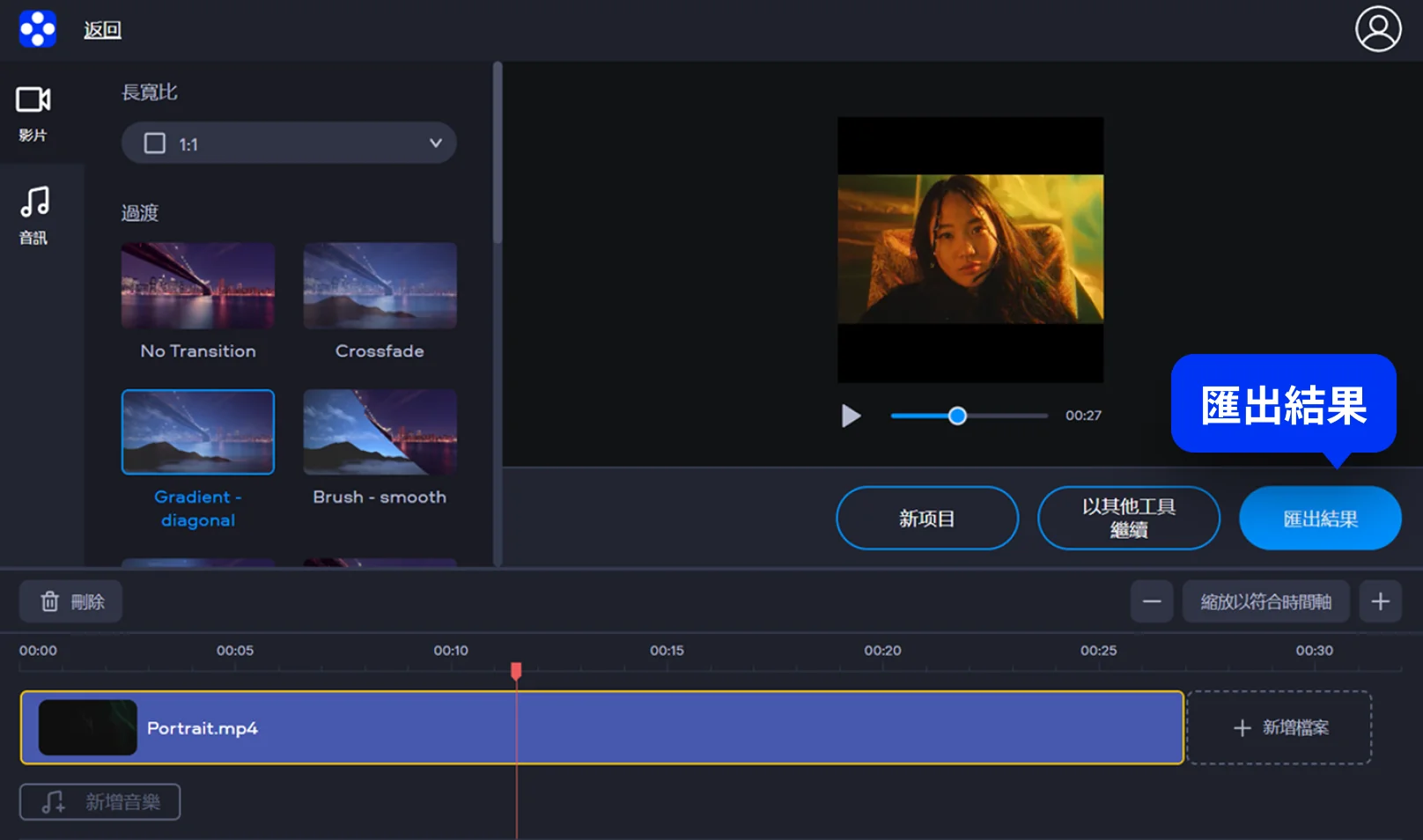
Task: Add a new file via 新增檔案
Action: (1279, 727)
